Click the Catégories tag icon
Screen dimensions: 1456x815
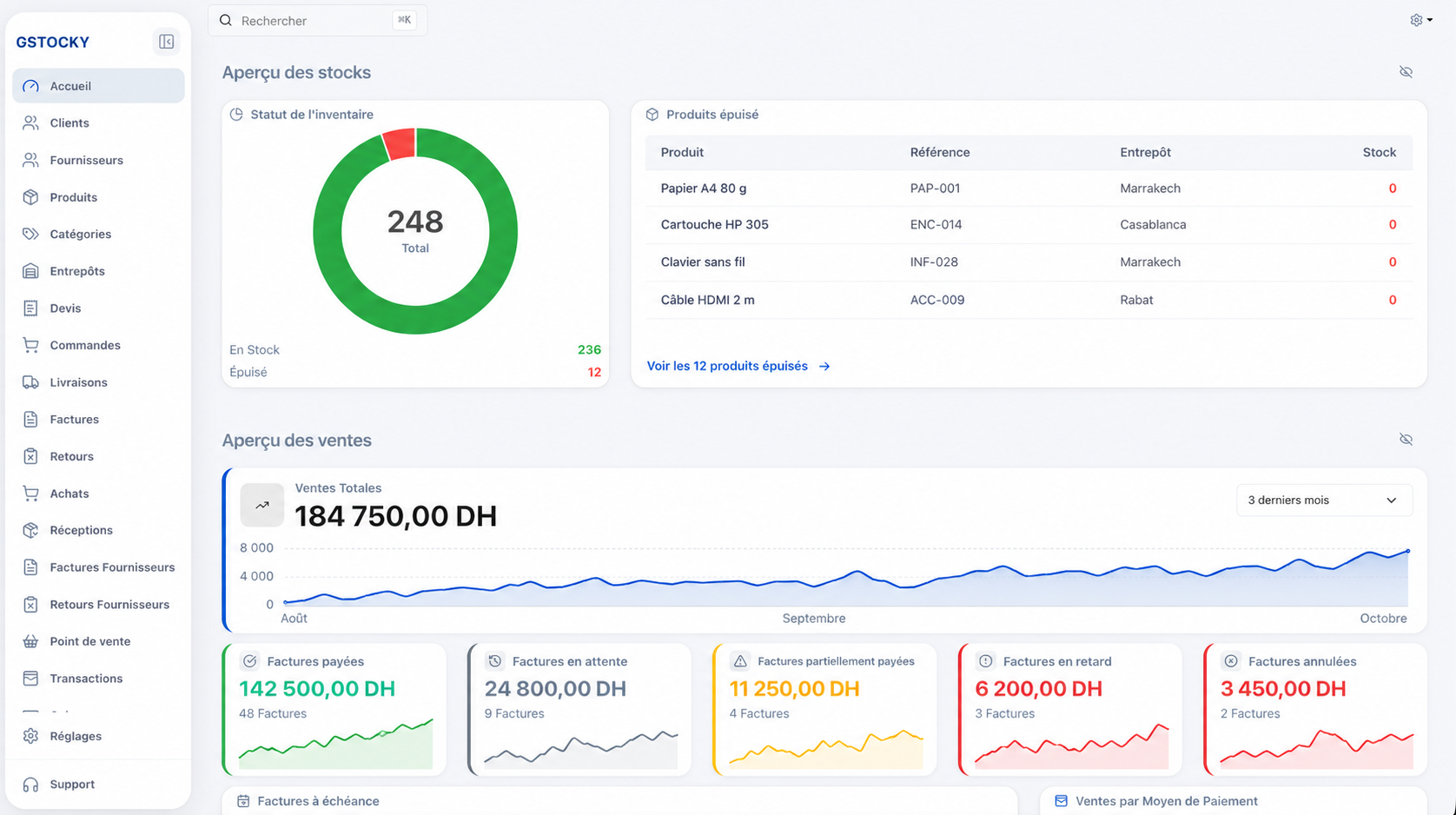click(x=30, y=234)
